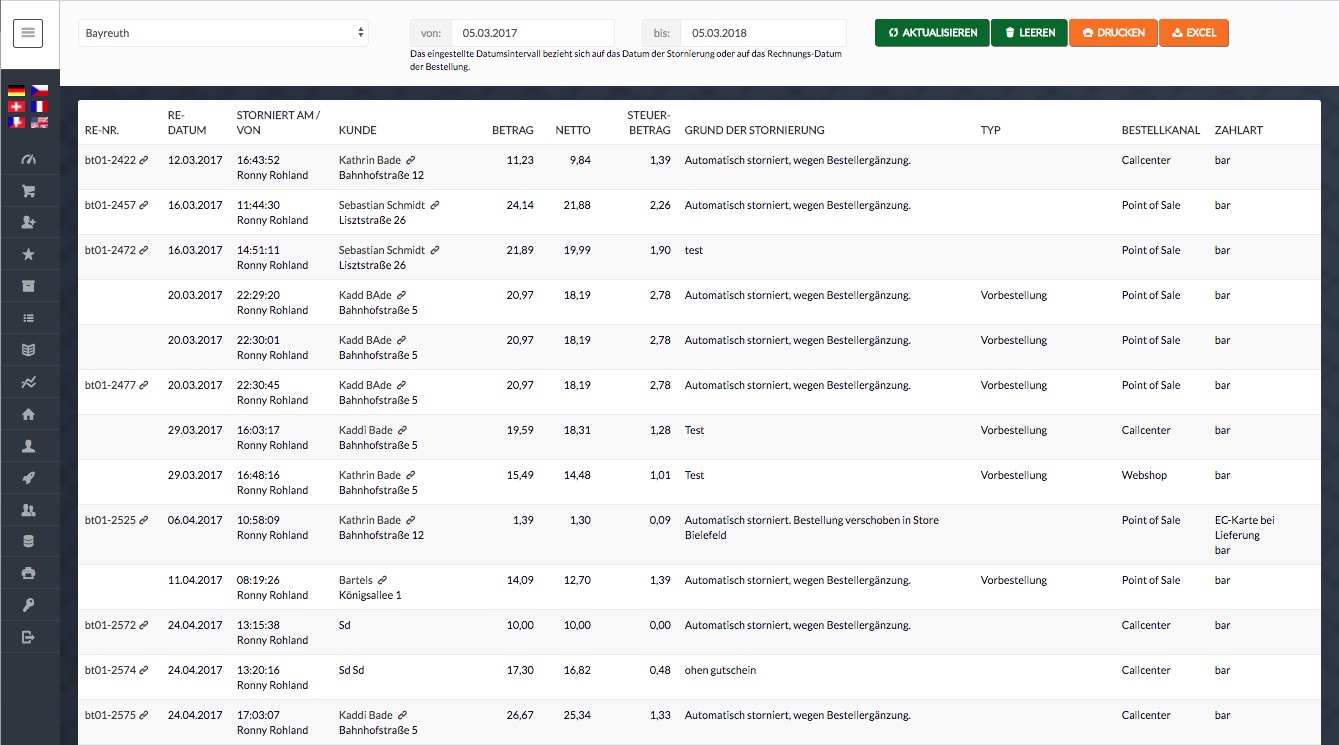Click link icon next to bt01-2477
Screen dimensions: 1339x745
tap(144, 385)
